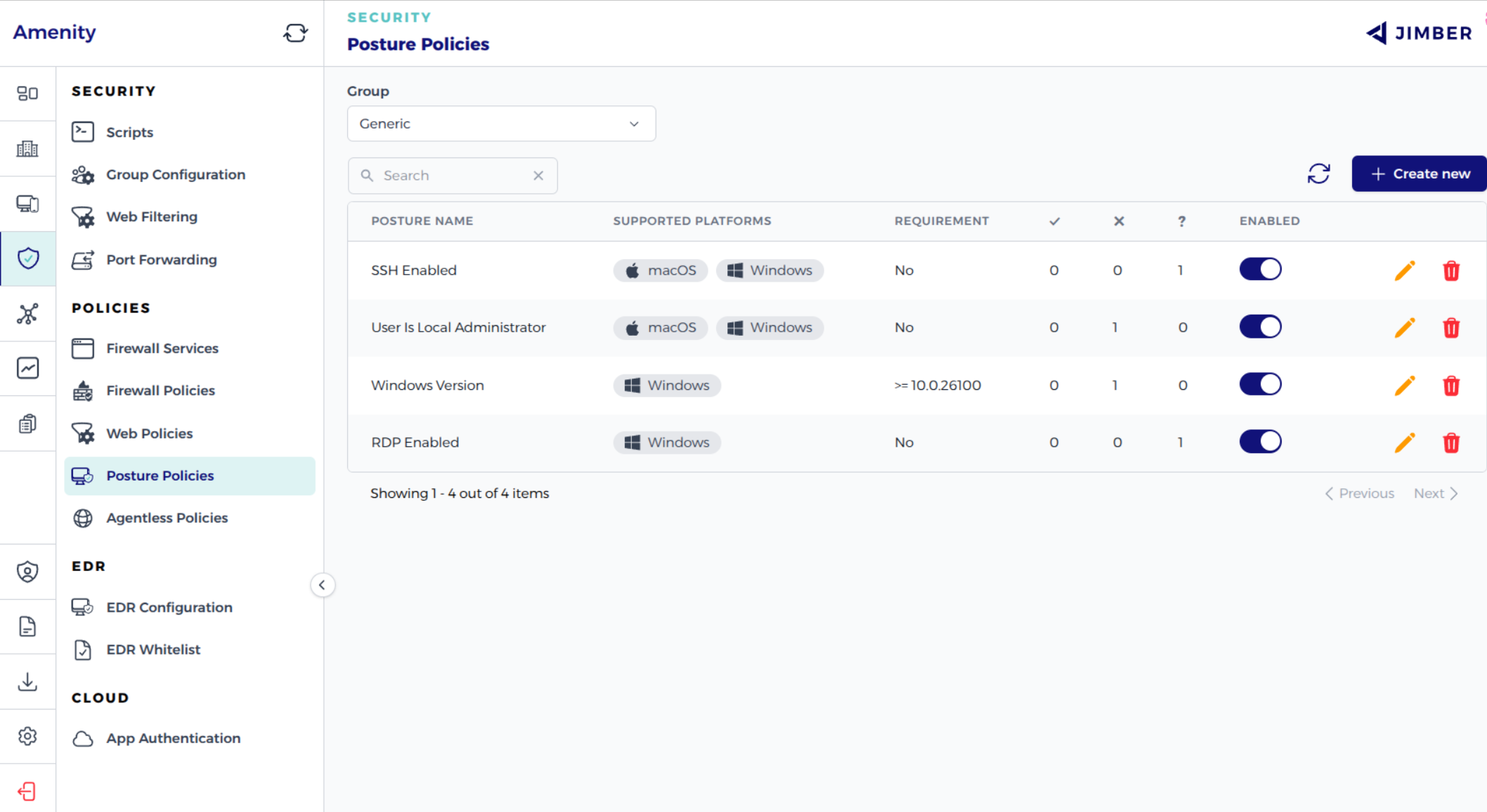
Task: Open the buildings icon in left rail
Action: pyautogui.click(x=27, y=148)
